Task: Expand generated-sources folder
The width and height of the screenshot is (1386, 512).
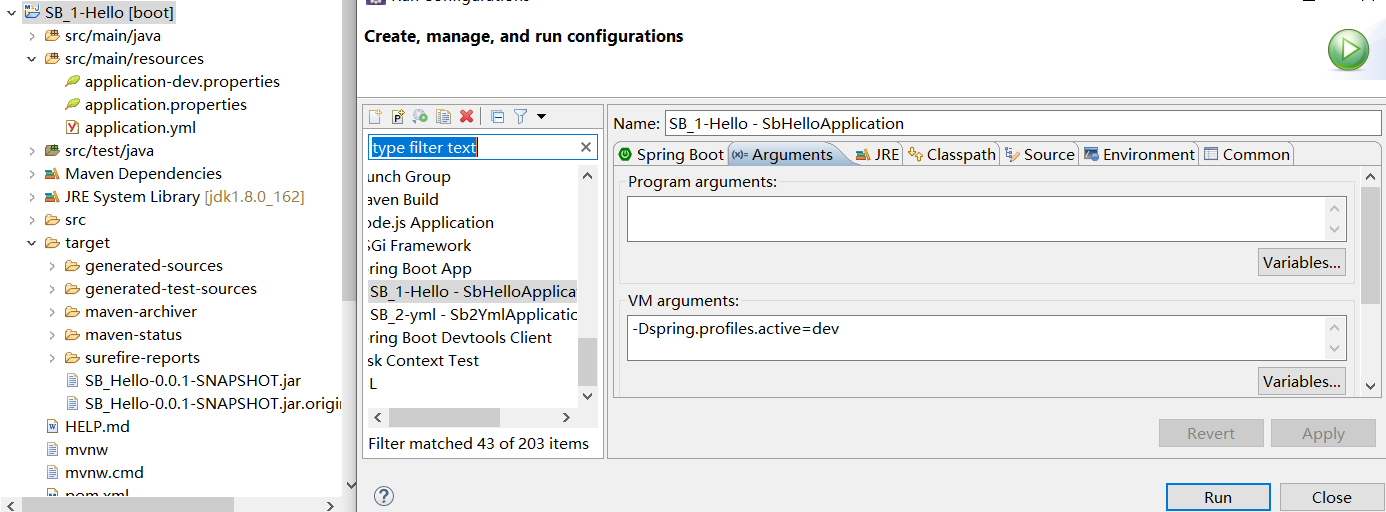Action: [x=52, y=265]
